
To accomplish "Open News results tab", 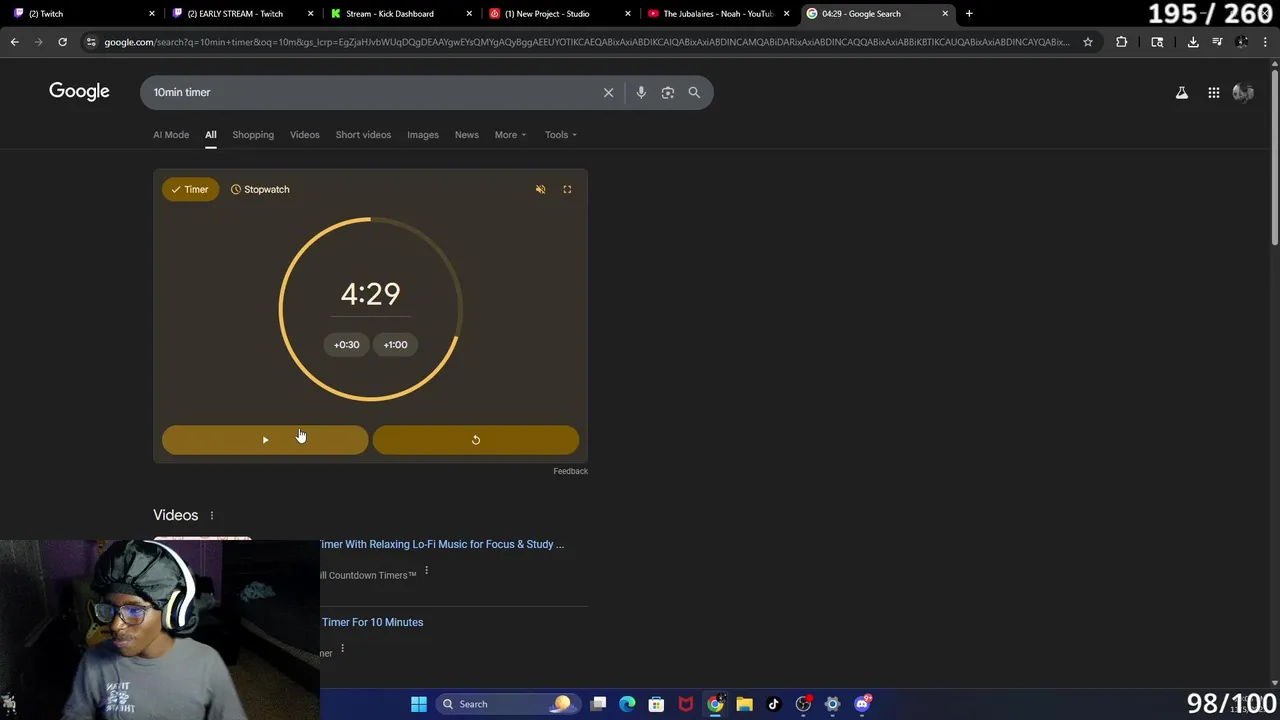I will click(467, 135).
